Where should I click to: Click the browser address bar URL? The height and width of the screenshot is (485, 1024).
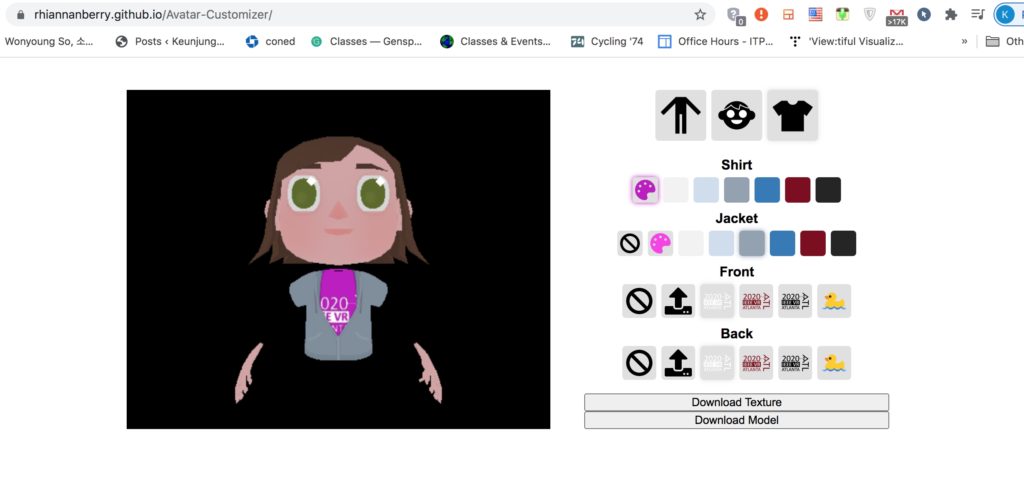(x=153, y=14)
